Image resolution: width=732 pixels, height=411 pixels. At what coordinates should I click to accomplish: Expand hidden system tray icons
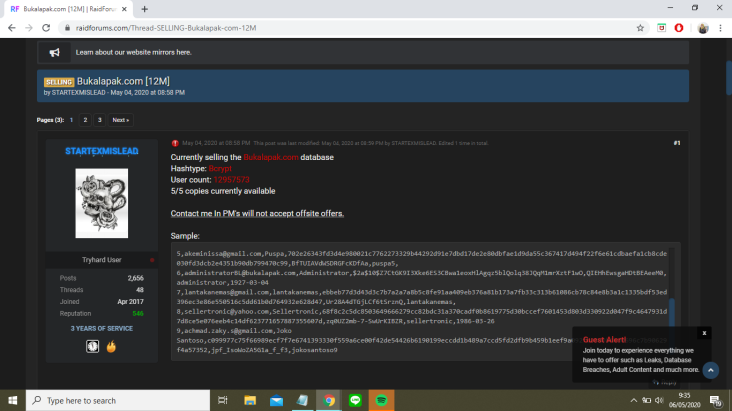click(633, 400)
